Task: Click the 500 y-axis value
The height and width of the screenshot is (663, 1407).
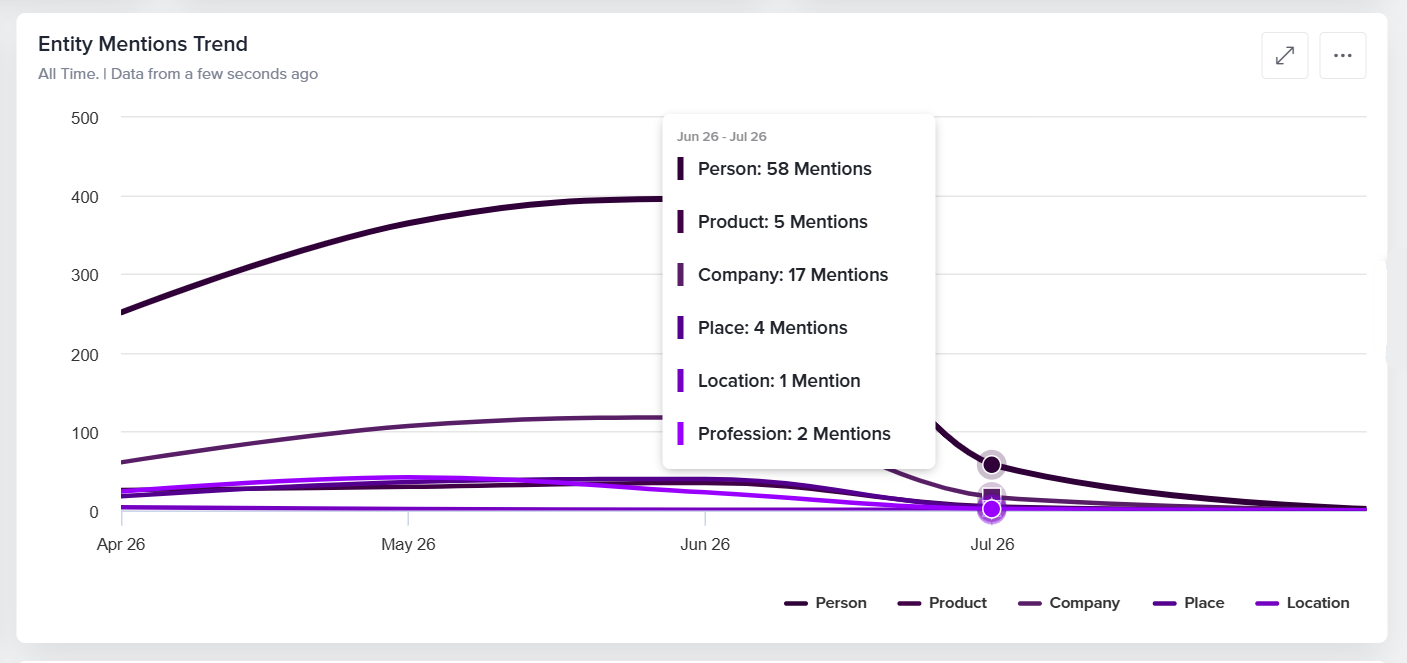Action: click(85, 118)
